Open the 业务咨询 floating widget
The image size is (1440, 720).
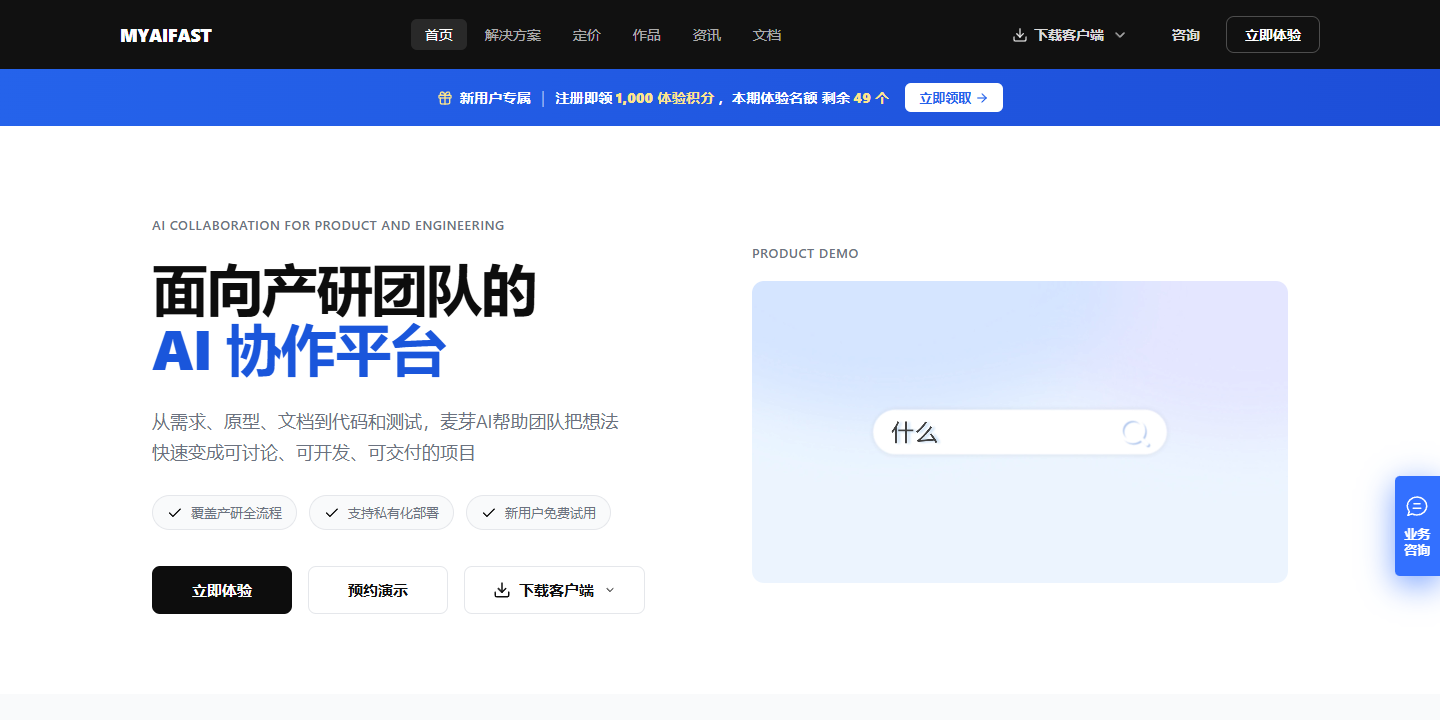tap(1417, 526)
